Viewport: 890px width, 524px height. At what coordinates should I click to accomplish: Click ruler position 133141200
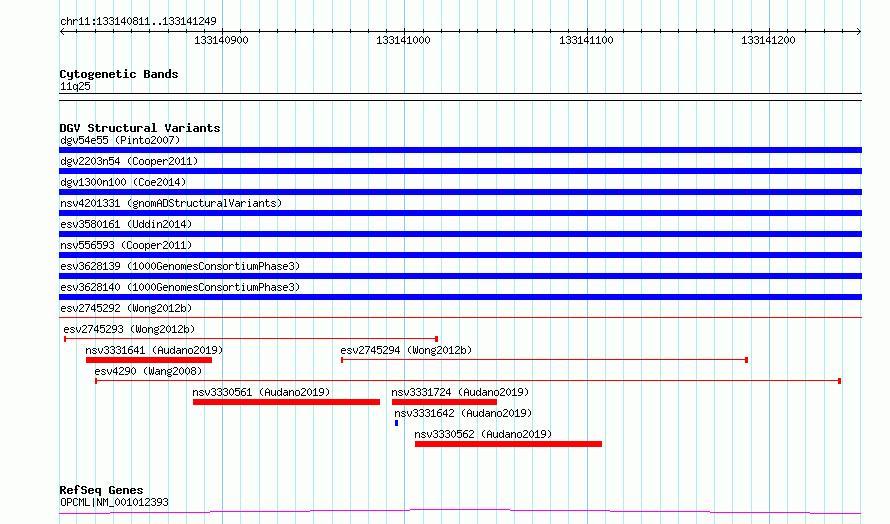pos(768,40)
